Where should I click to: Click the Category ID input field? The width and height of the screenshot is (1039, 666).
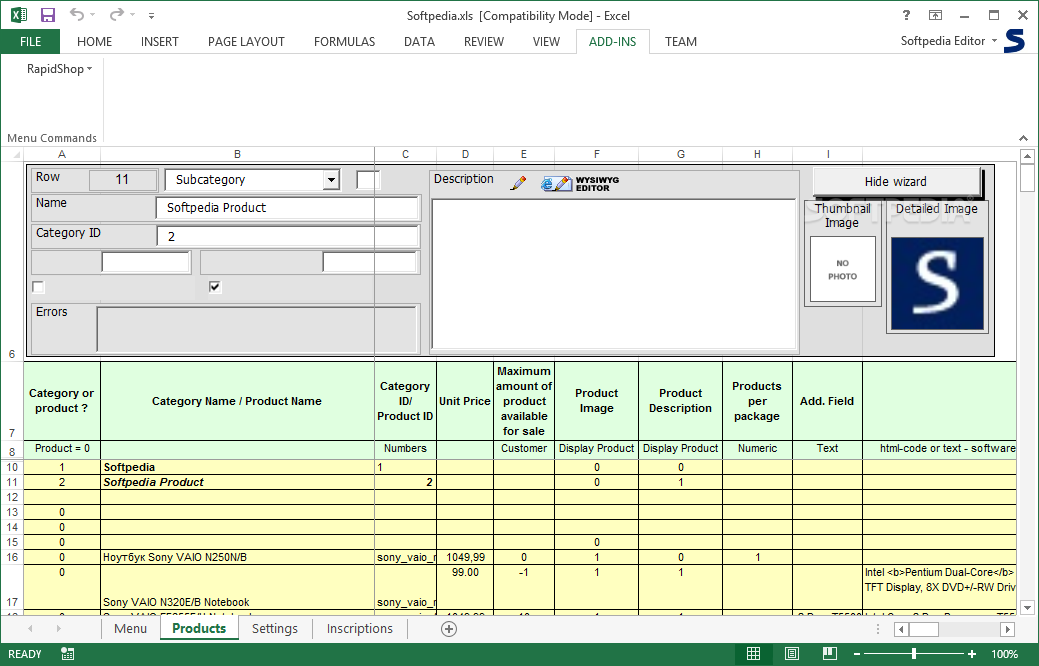click(288, 237)
